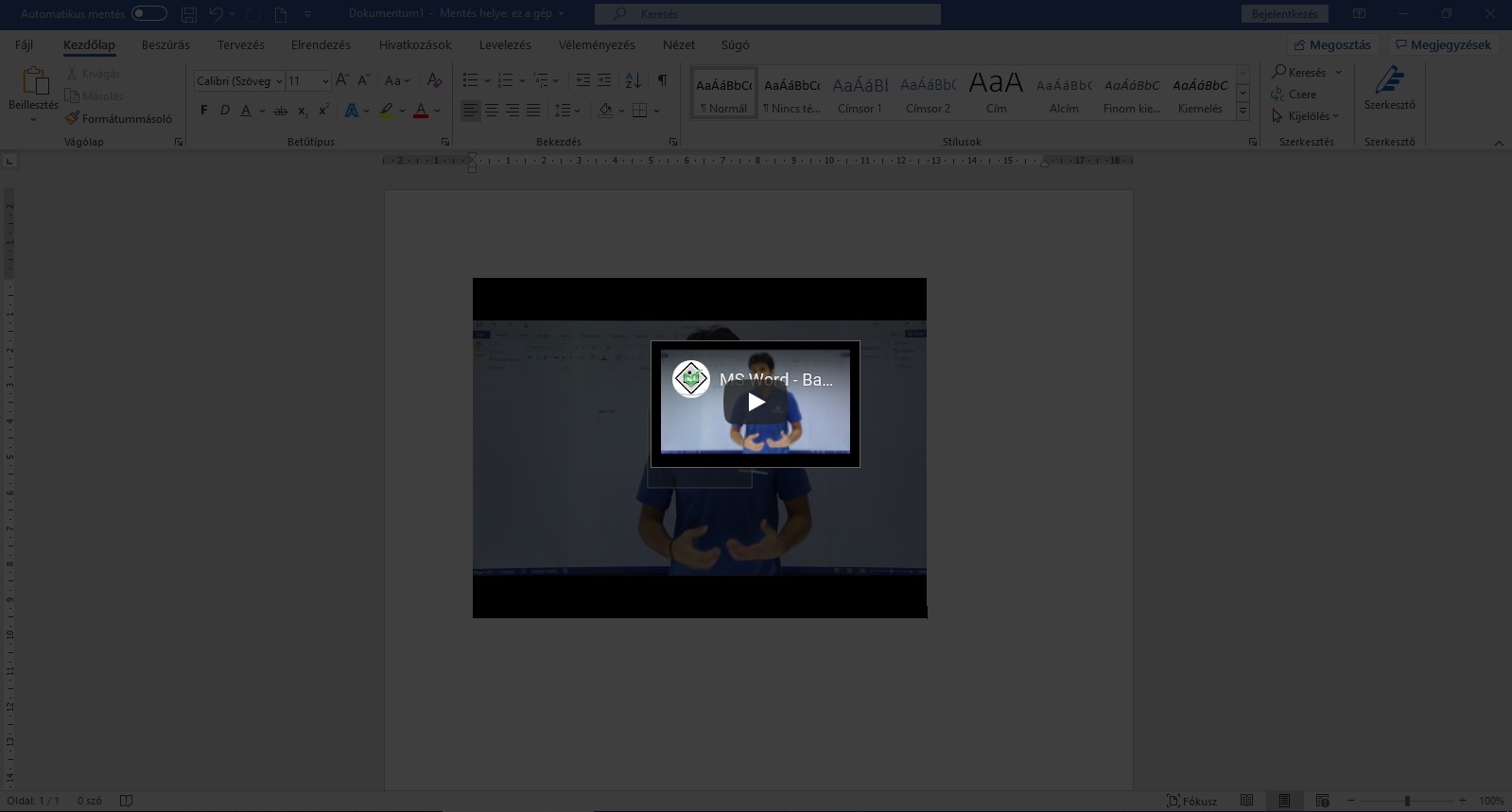Increase paragraph indent icon
The image size is (1512, 812).
[x=604, y=80]
